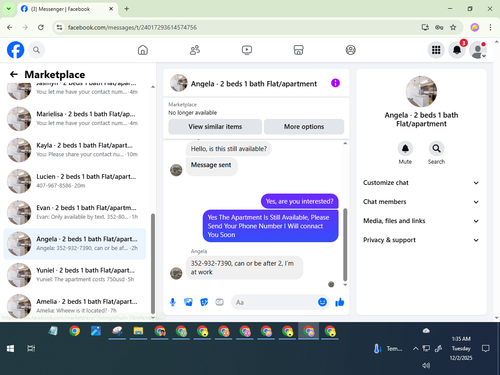The image size is (500, 375).
Task: Go to the Home feed icon
Action: [143, 50]
